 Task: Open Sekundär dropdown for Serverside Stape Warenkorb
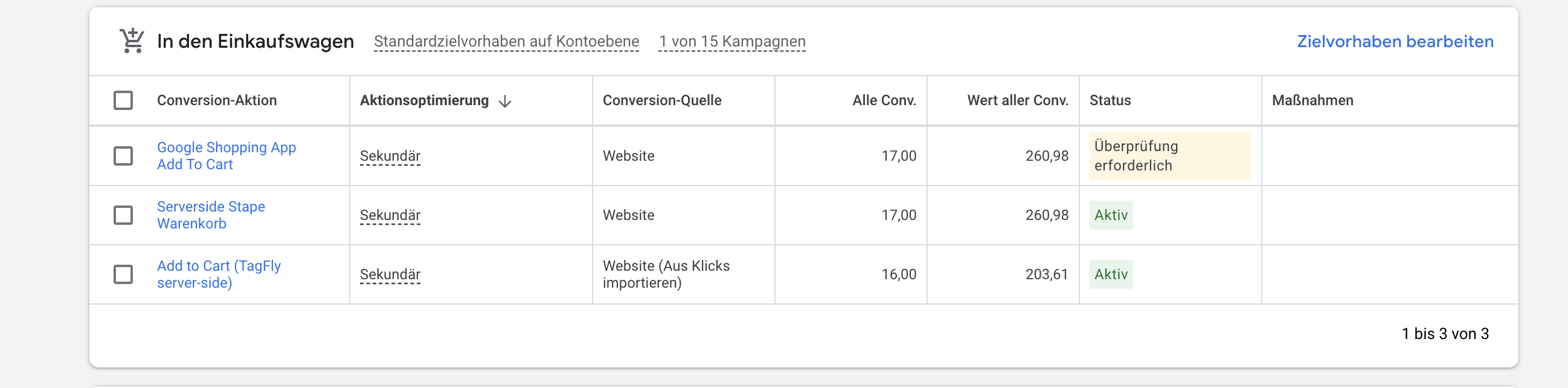tap(390, 215)
